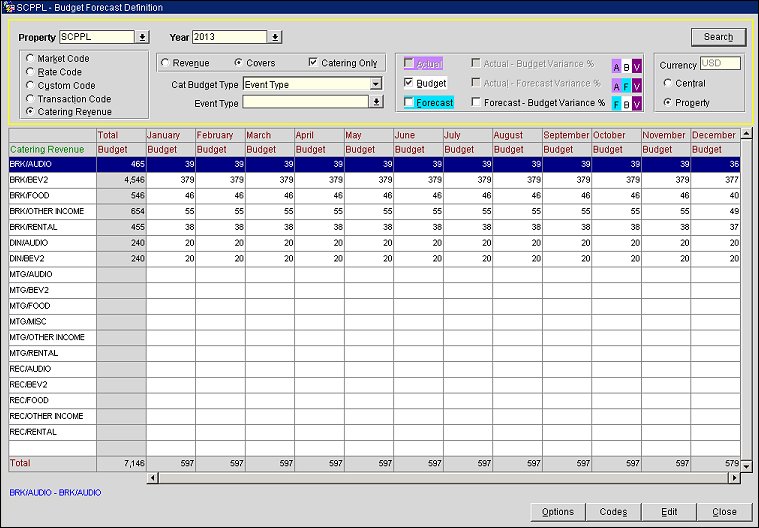
Task: Toggle the Catering Only checkbox
Action: click(x=314, y=63)
